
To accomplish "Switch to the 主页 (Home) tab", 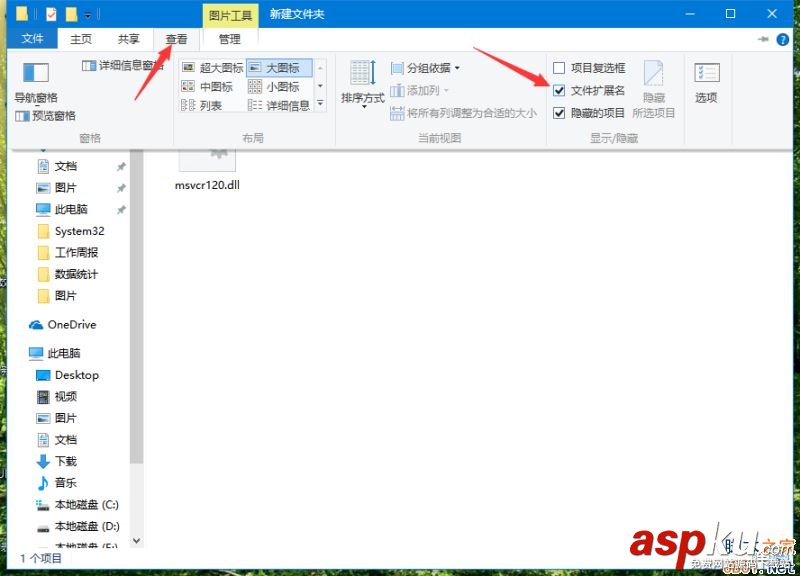I will click(x=80, y=38).
